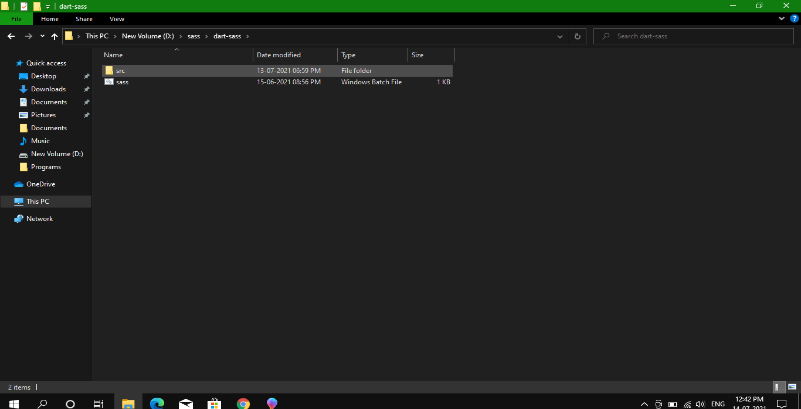Expand the chevron after New Volume breadcrumb

tap(181, 36)
